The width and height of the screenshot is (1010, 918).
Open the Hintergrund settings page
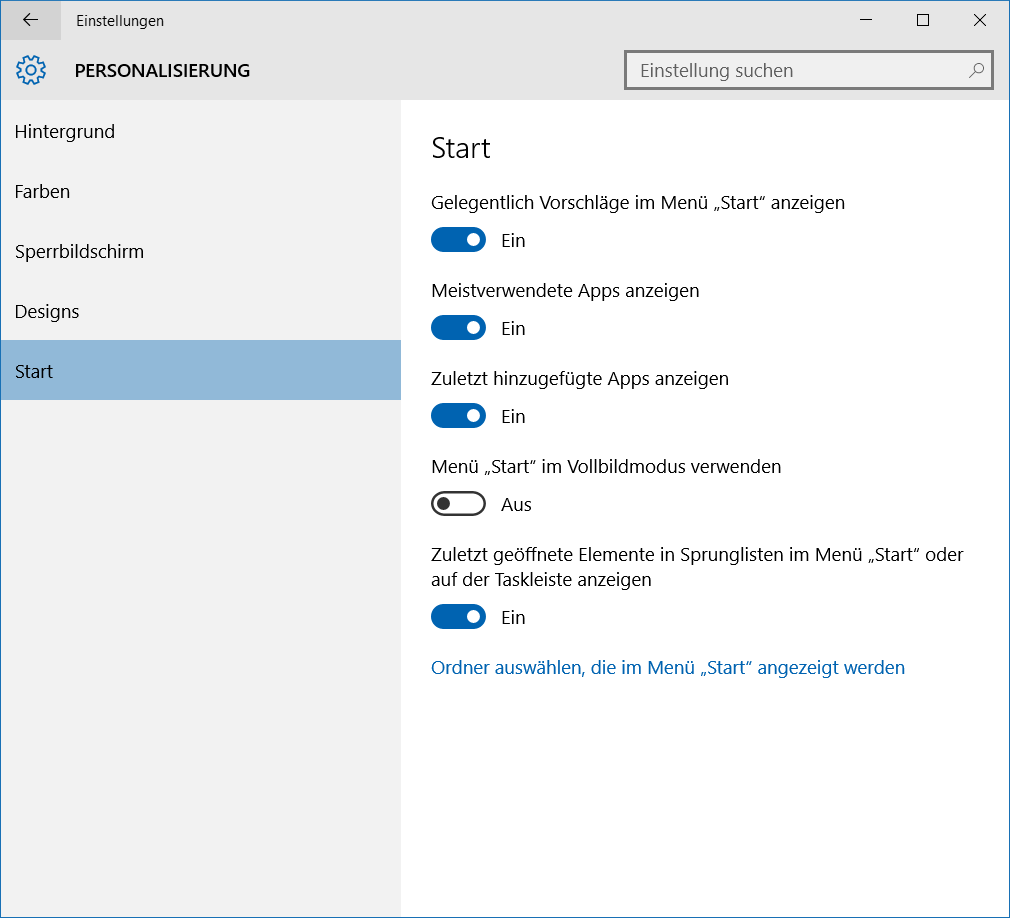tap(65, 131)
